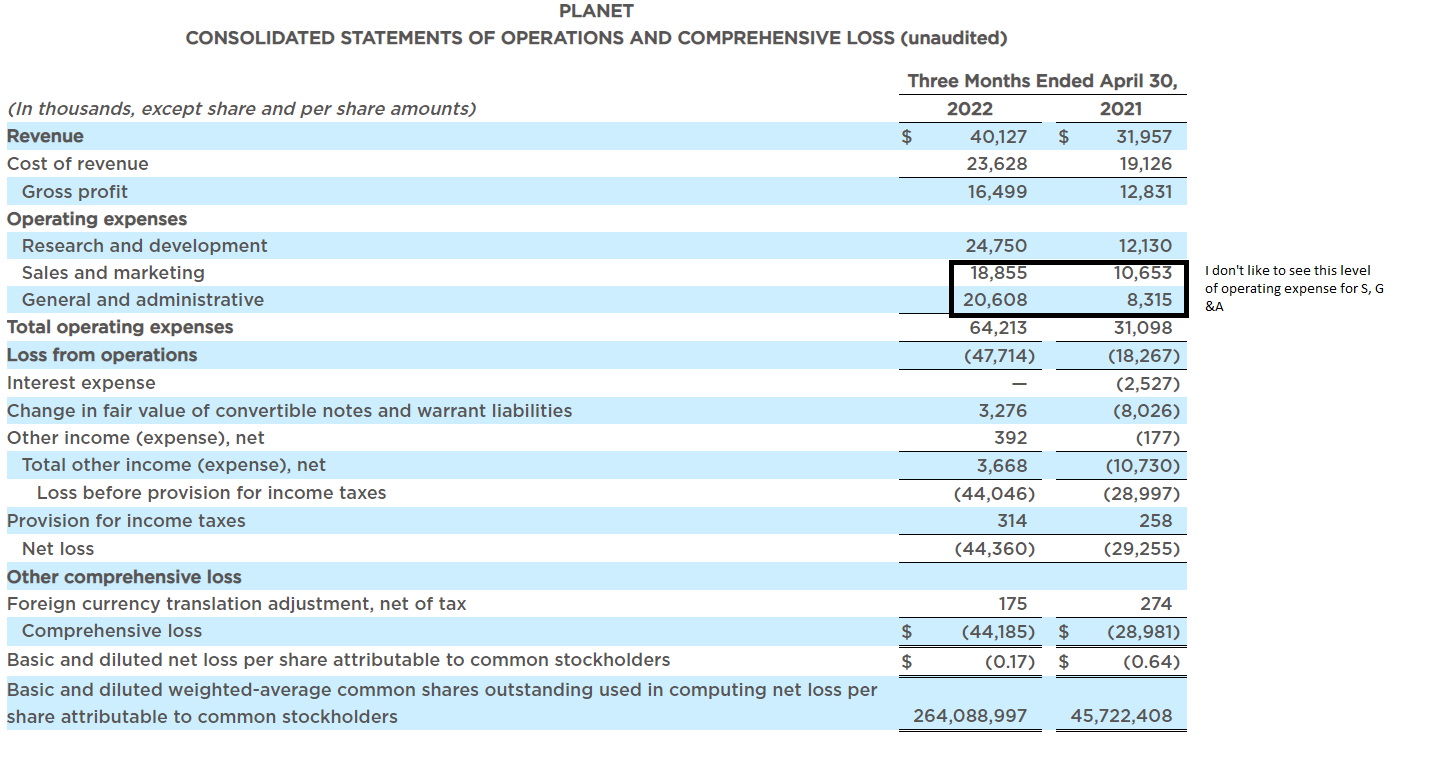The height and width of the screenshot is (769, 1438).
Task: Select 2021 revenue value 31,957
Action: tap(1144, 137)
